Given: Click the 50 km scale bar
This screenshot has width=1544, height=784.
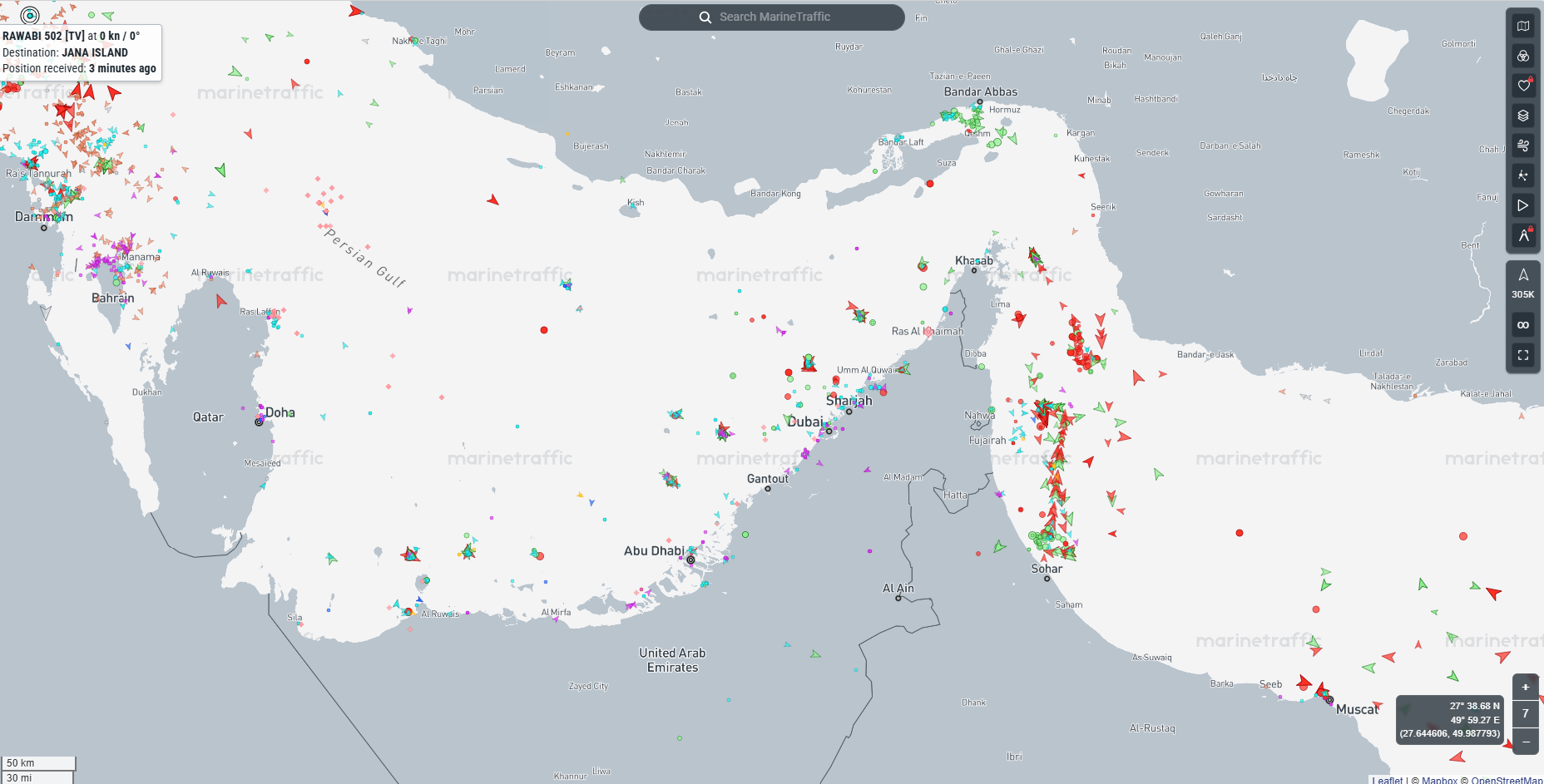Looking at the screenshot, I should click(x=38, y=763).
